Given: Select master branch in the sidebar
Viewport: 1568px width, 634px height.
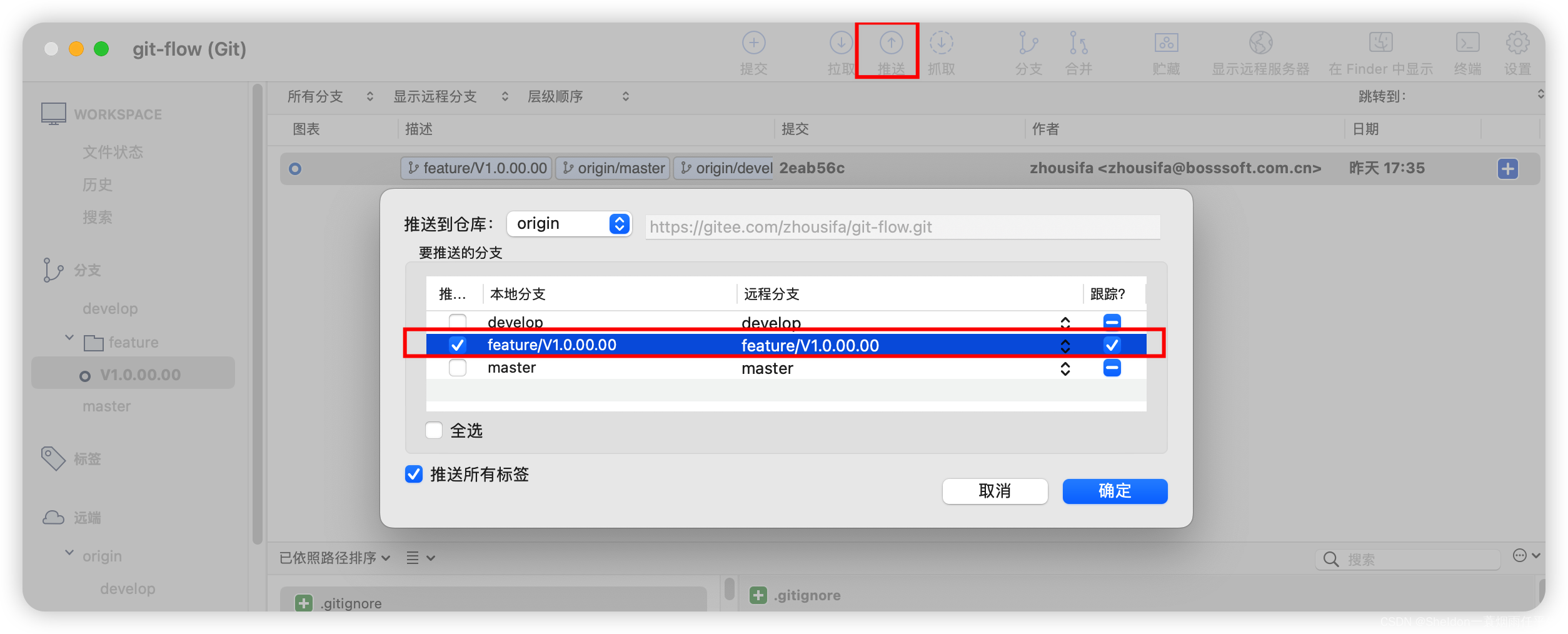Looking at the screenshot, I should click(106, 406).
